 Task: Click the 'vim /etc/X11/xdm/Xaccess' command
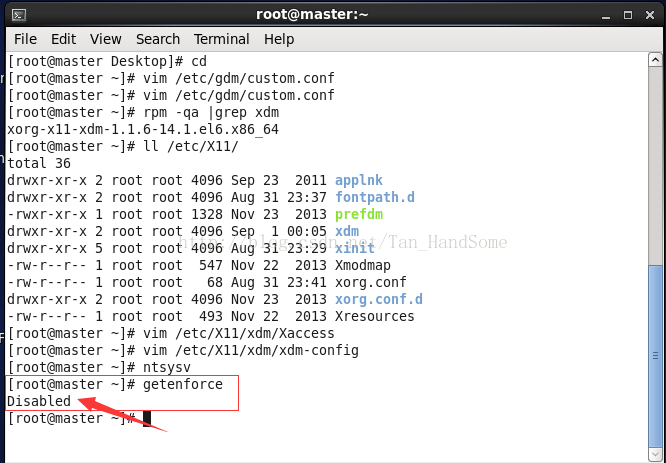[239, 333]
